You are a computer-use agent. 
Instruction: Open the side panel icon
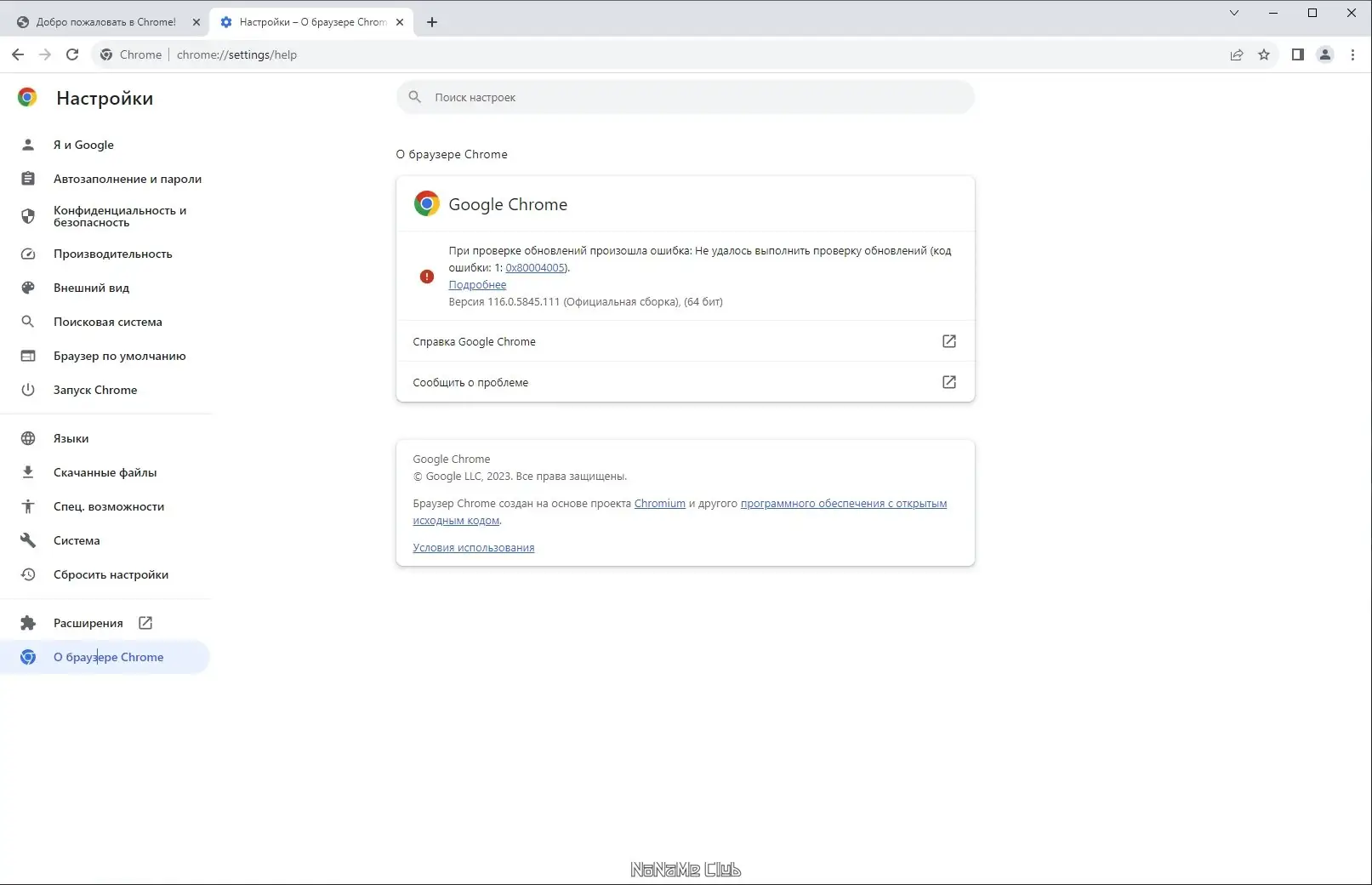[1298, 54]
